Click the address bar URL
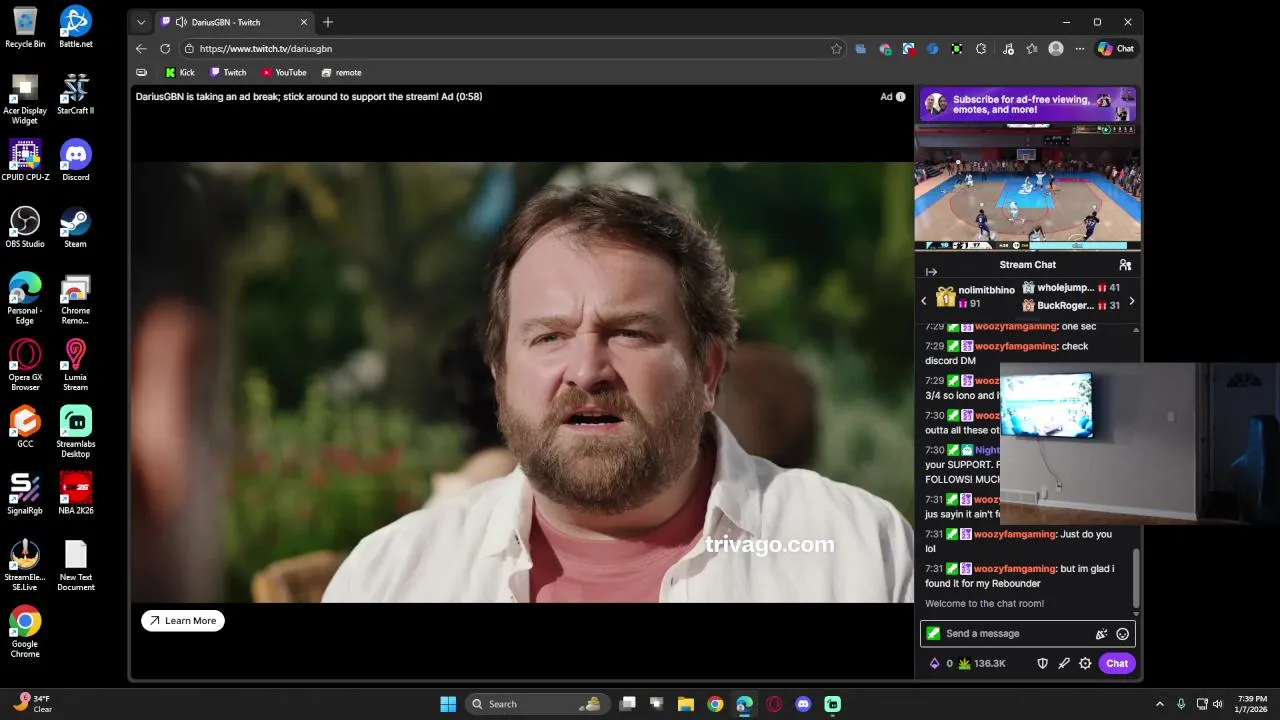Viewport: 1280px width, 720px height. tap(265, 49)
